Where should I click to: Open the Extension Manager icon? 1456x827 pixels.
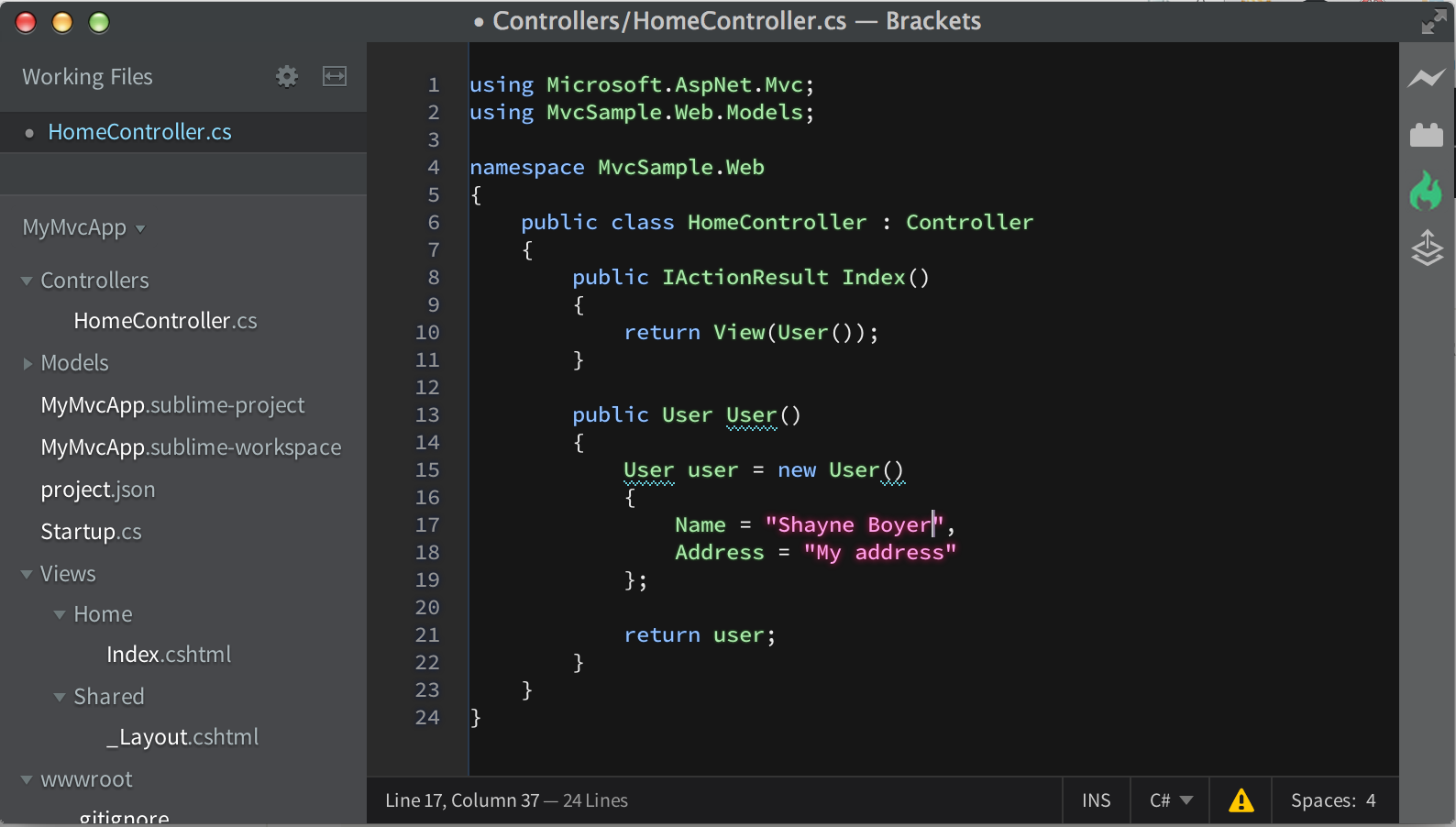pos(1427,135)
